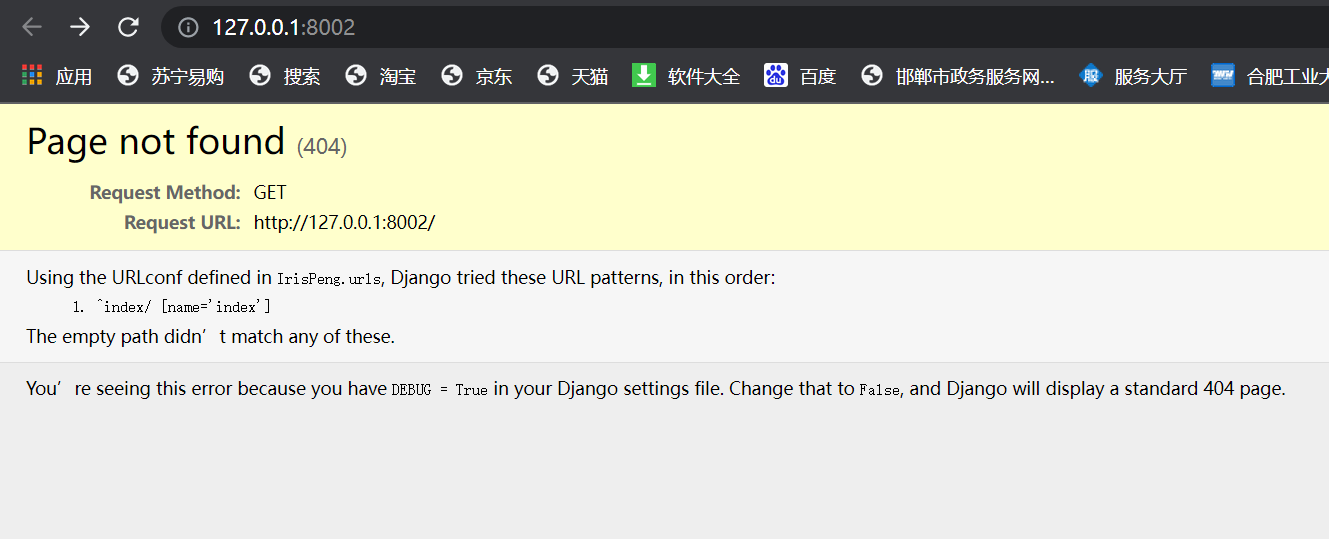Click the Request Method label
This screenshot has height=539, width=1329.
point(165,192)
